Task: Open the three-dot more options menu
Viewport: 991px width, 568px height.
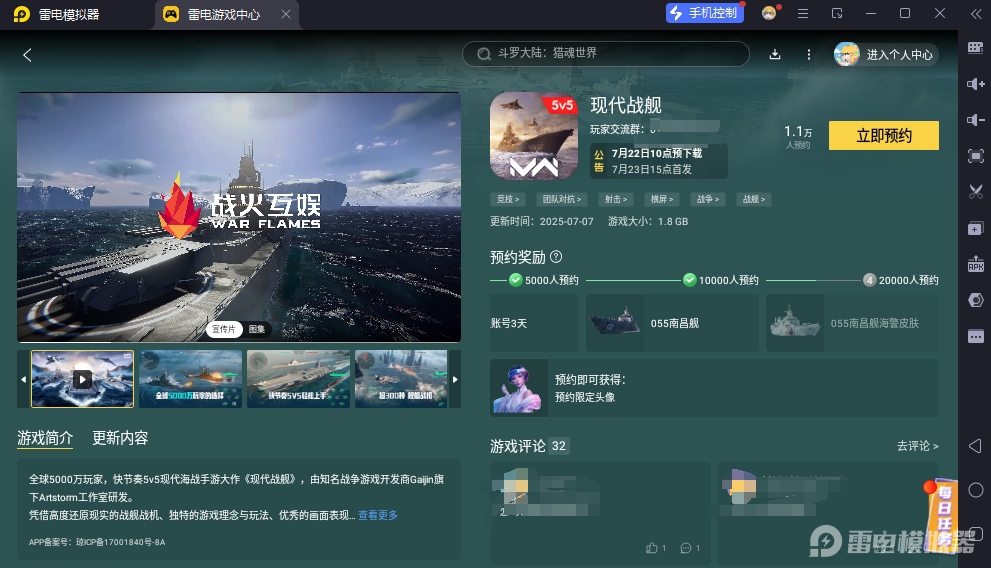Action: click(808, 54)
